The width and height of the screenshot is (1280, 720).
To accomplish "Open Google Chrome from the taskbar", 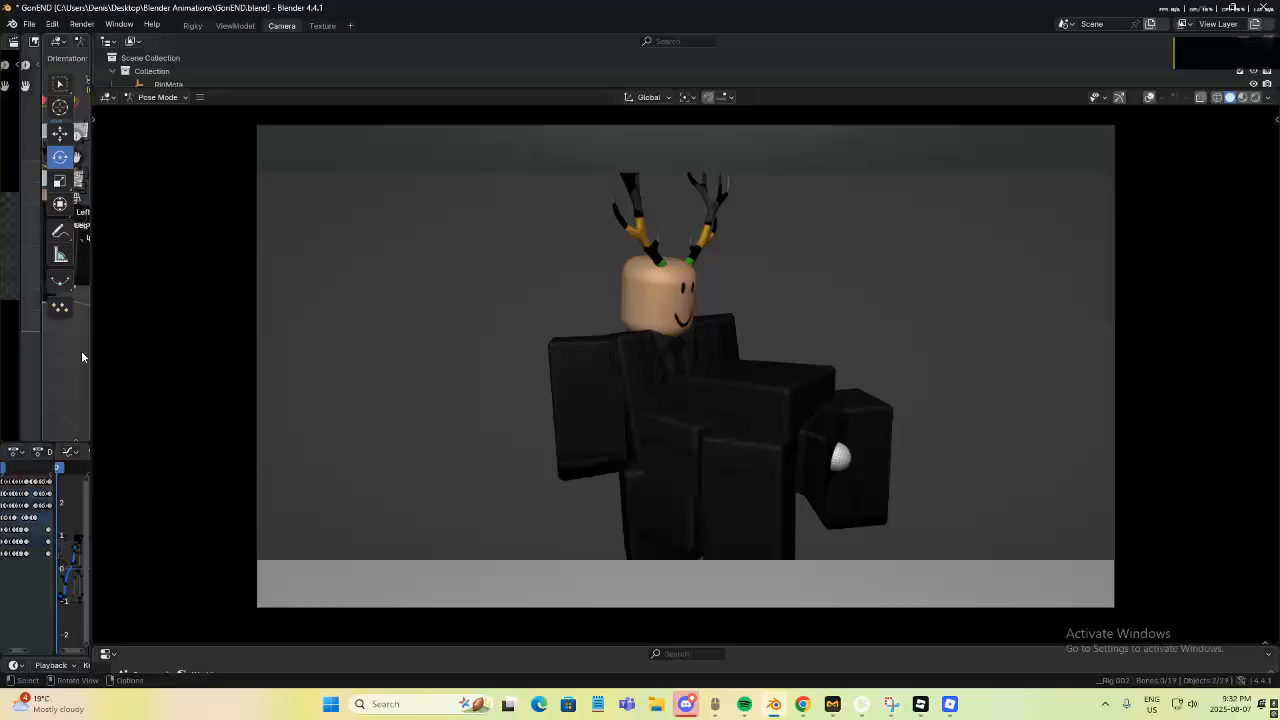I will click(802, 704).
